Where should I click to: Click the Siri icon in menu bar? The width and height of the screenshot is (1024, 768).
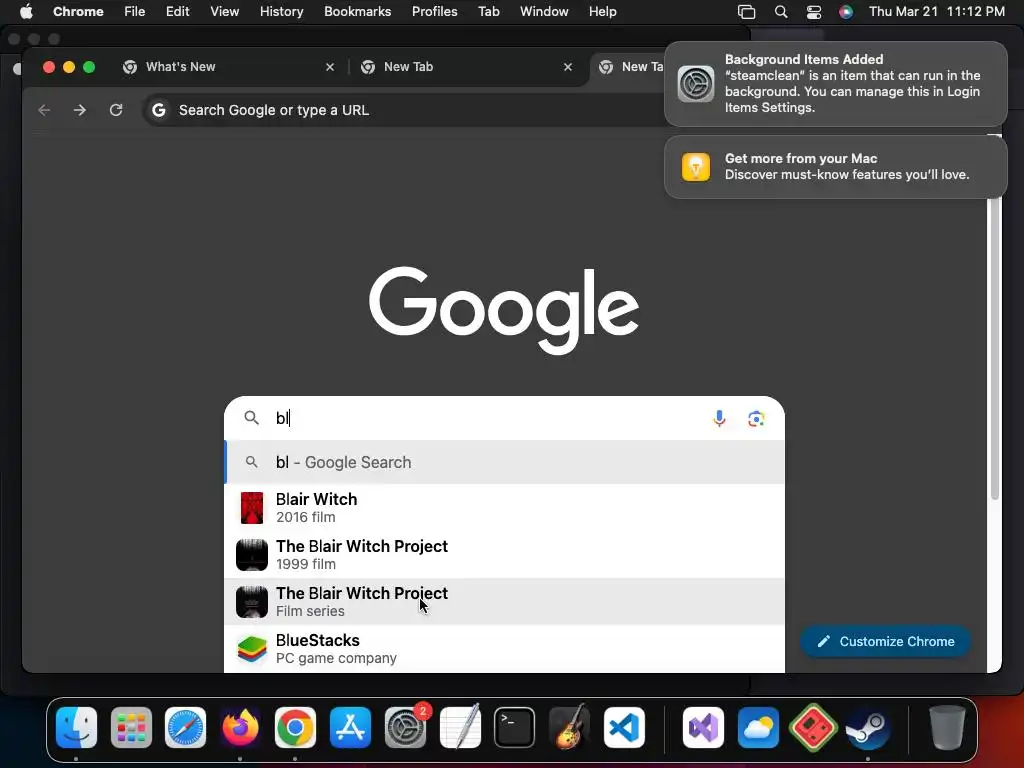coord(846,12)
